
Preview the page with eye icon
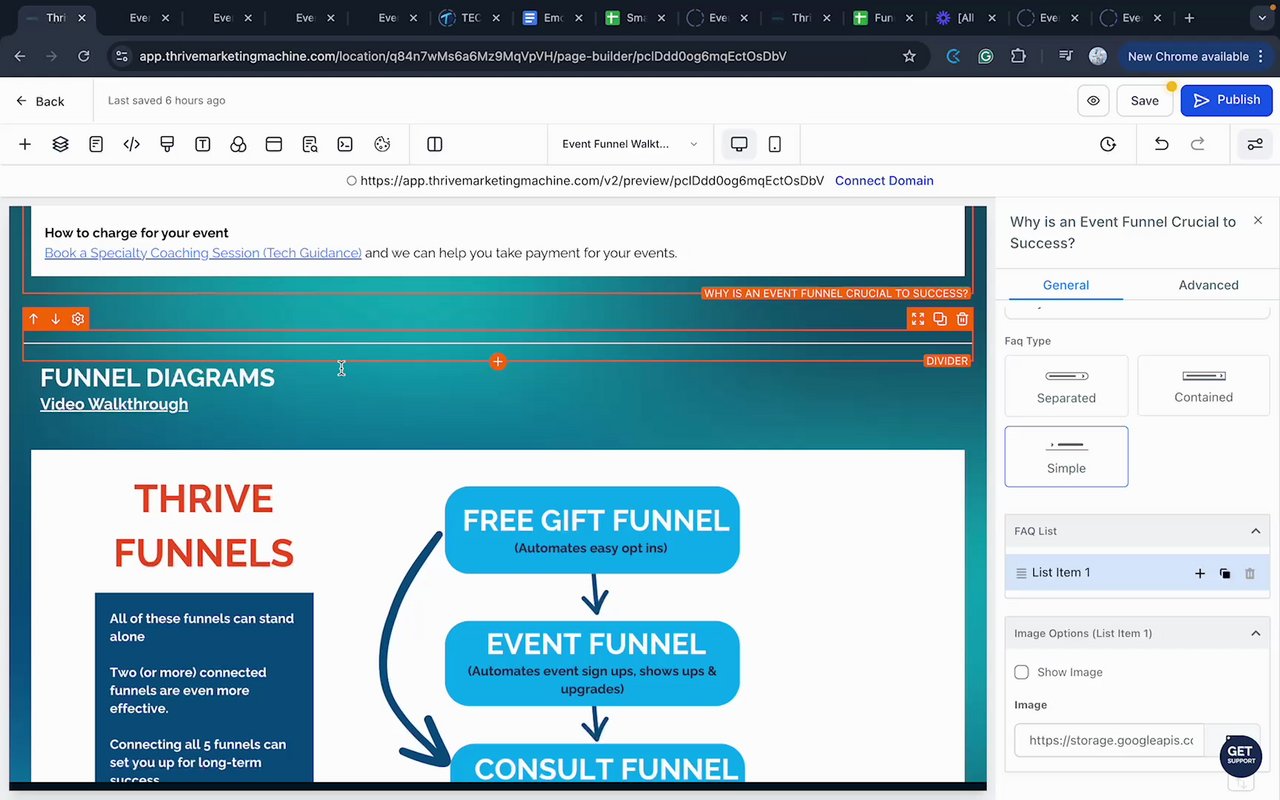(x=1093, y=100)
